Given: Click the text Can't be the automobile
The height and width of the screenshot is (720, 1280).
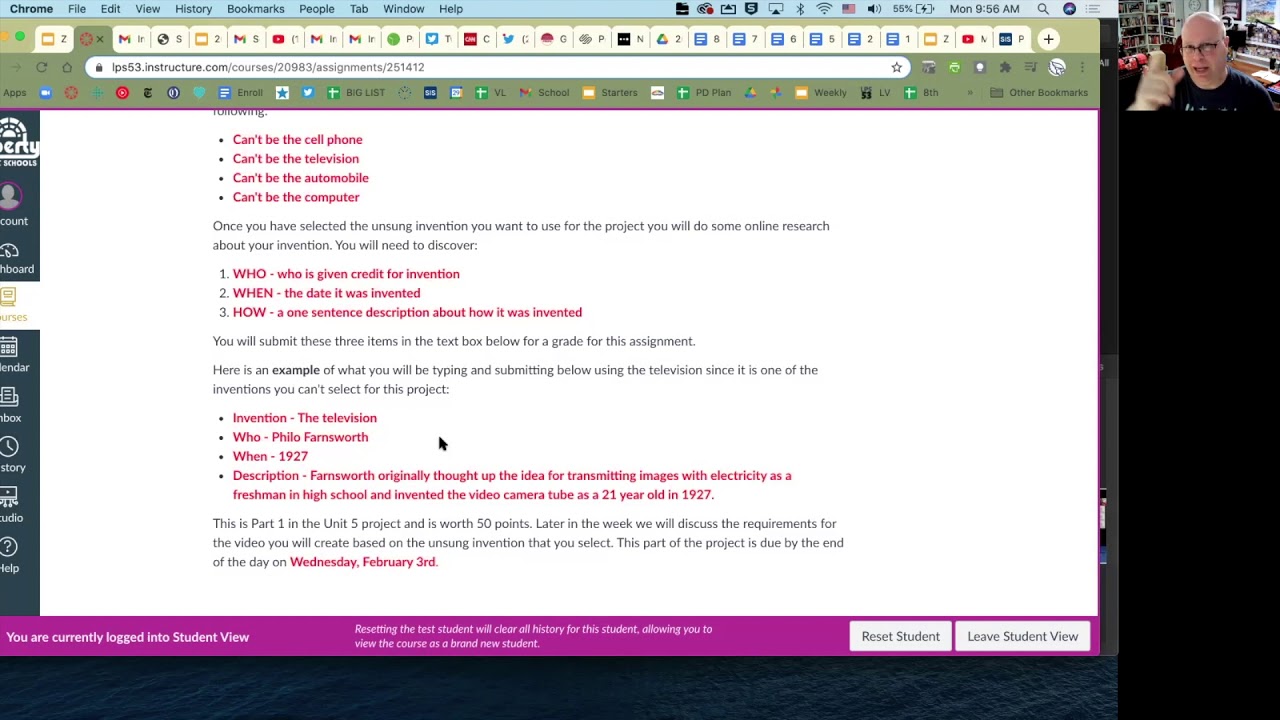Looking at the screenshot, I should click(x=301, y=178).
